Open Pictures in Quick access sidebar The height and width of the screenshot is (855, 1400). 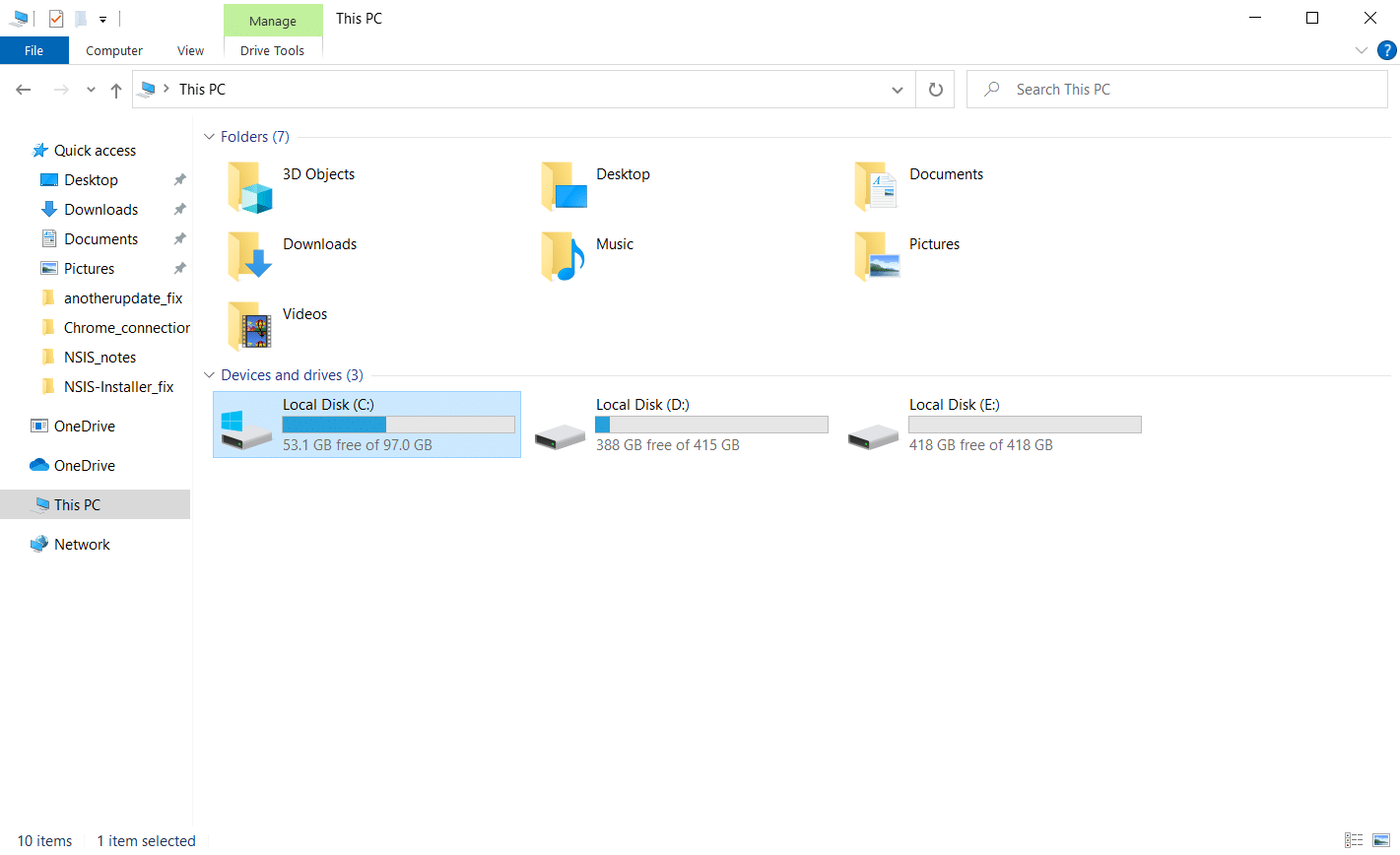89,269
